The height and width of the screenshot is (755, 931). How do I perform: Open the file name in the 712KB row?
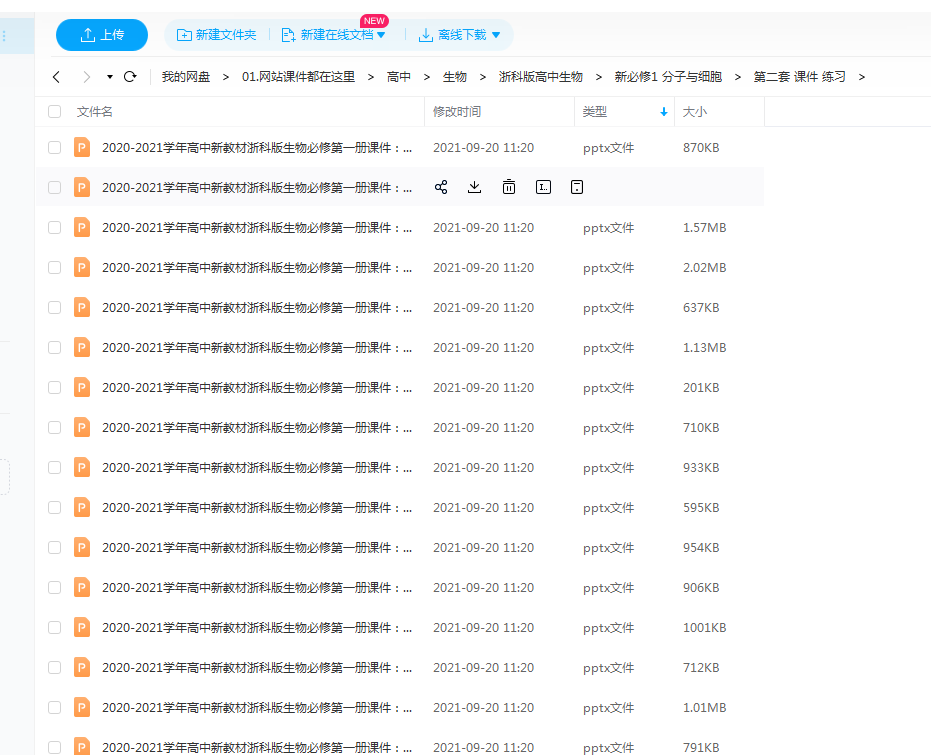[x=256, y=668]
